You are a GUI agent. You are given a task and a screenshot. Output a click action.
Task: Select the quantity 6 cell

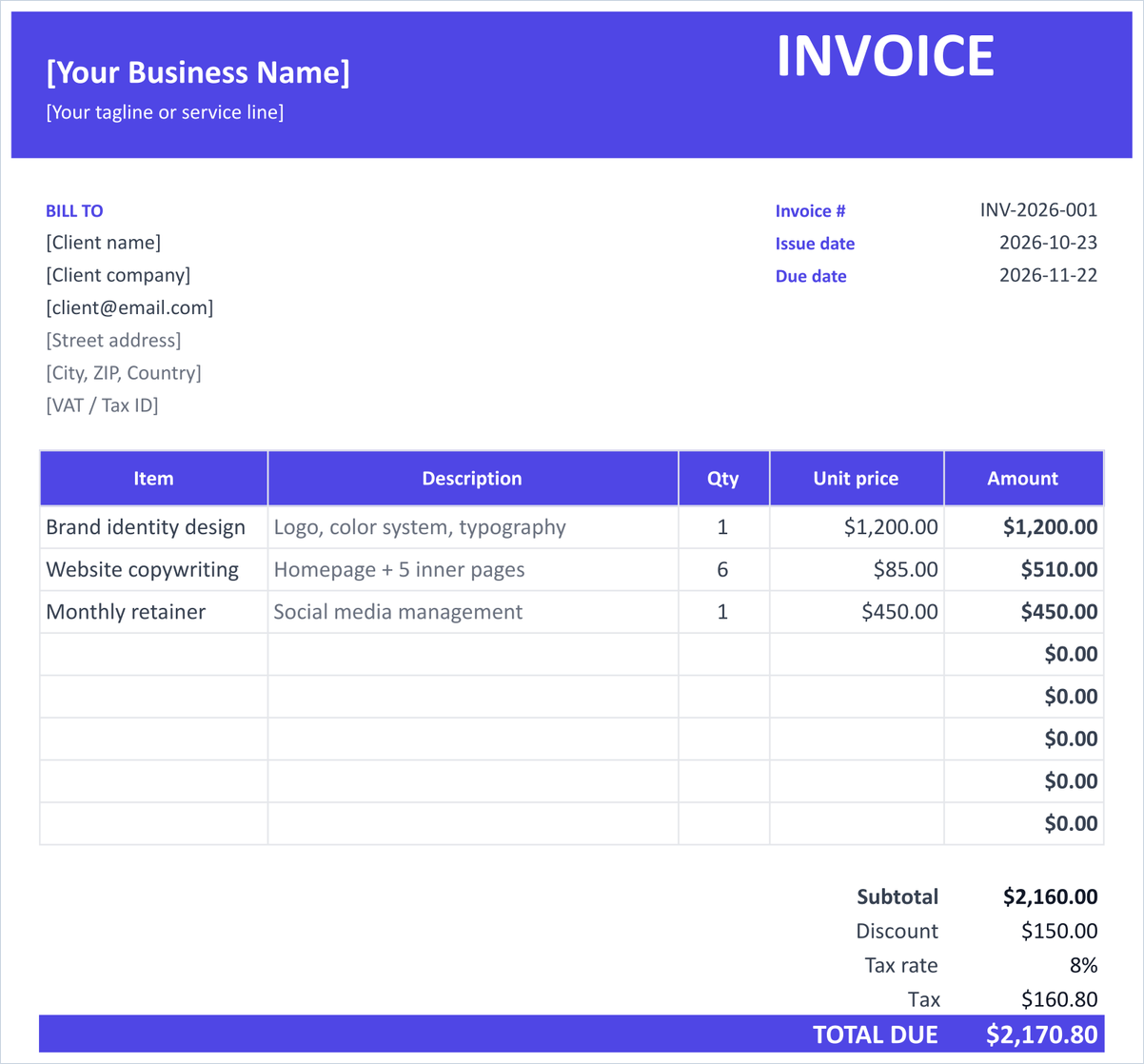(723, 569)
